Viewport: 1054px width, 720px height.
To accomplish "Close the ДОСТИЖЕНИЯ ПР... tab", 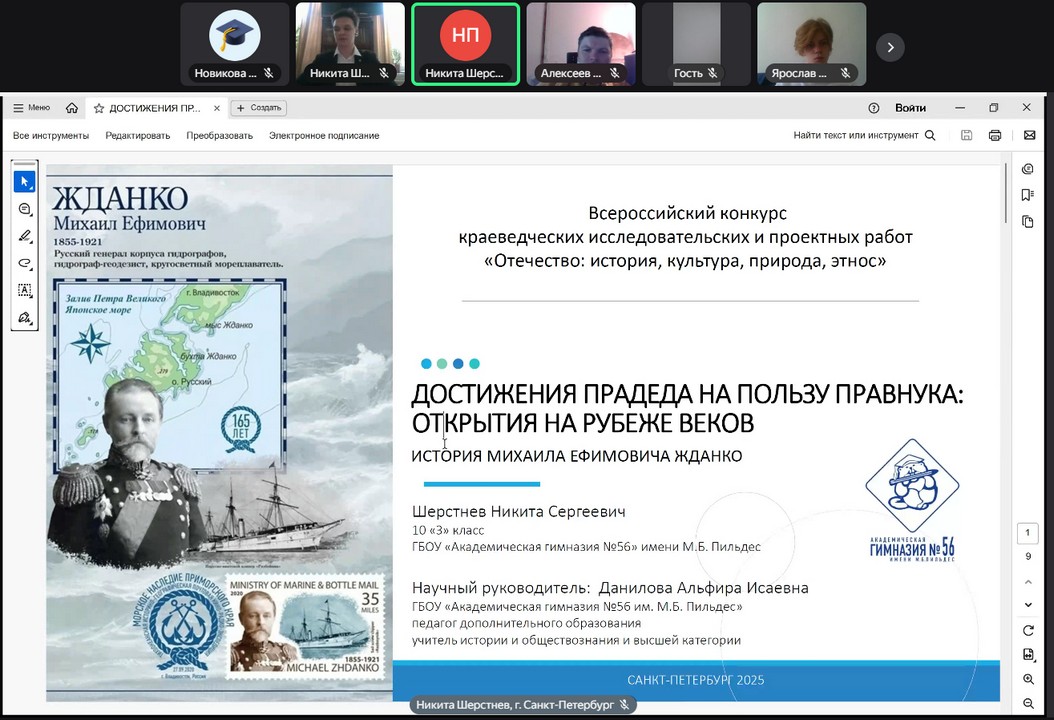I will [x=216, y=108].
